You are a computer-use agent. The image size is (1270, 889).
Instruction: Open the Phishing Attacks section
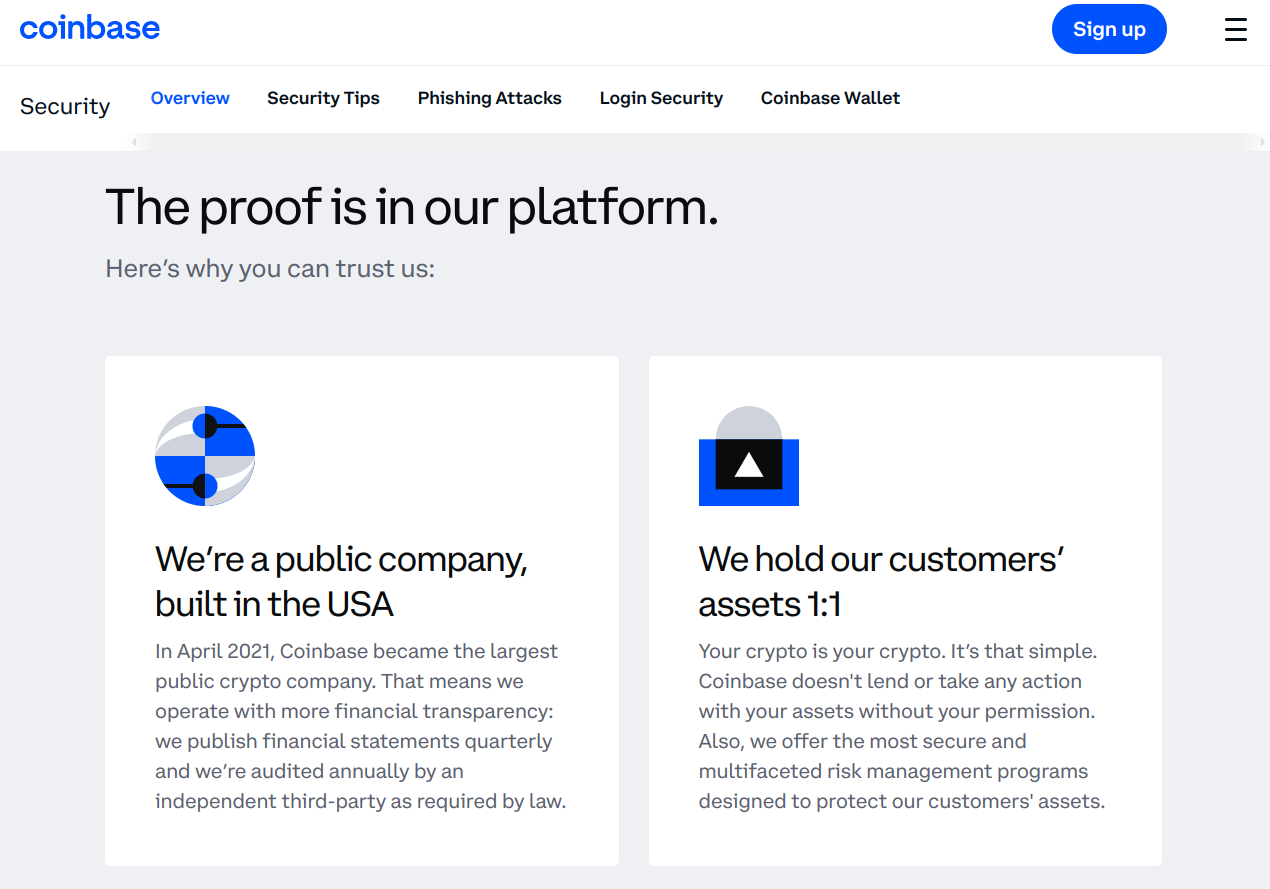(x=489, y=98)
